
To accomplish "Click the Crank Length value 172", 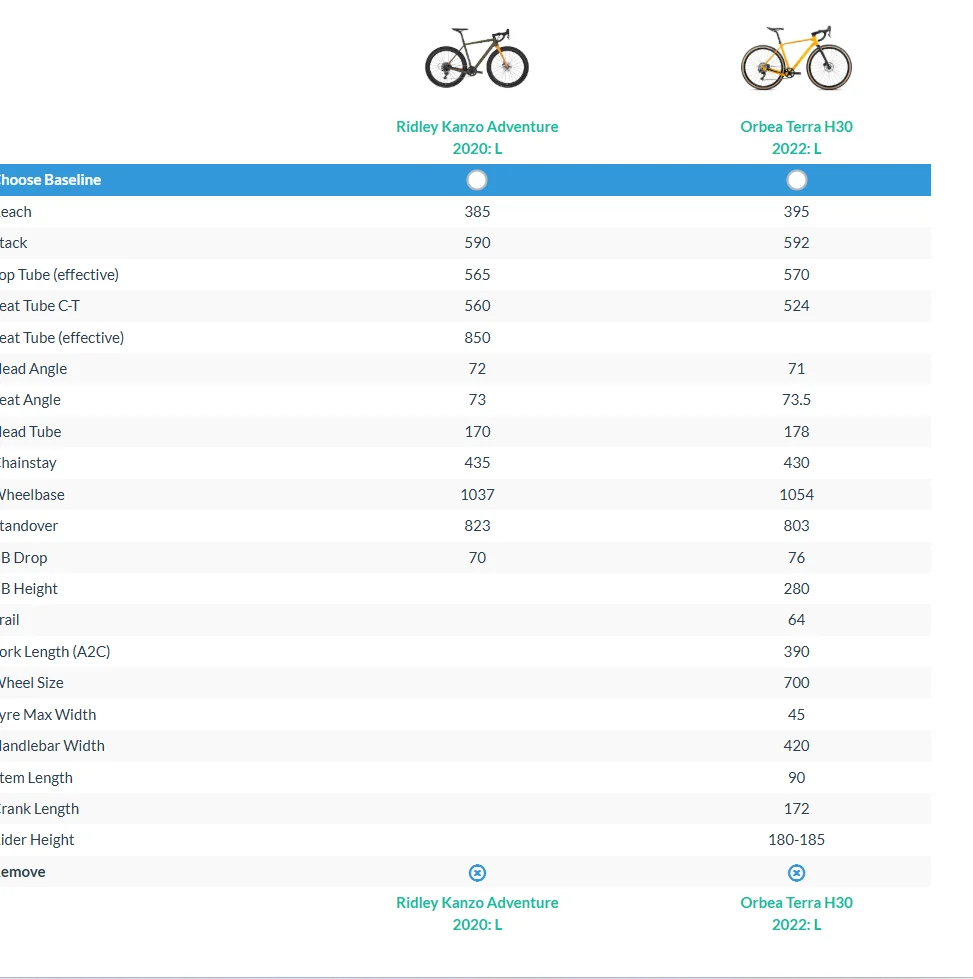I will [796, 809].
